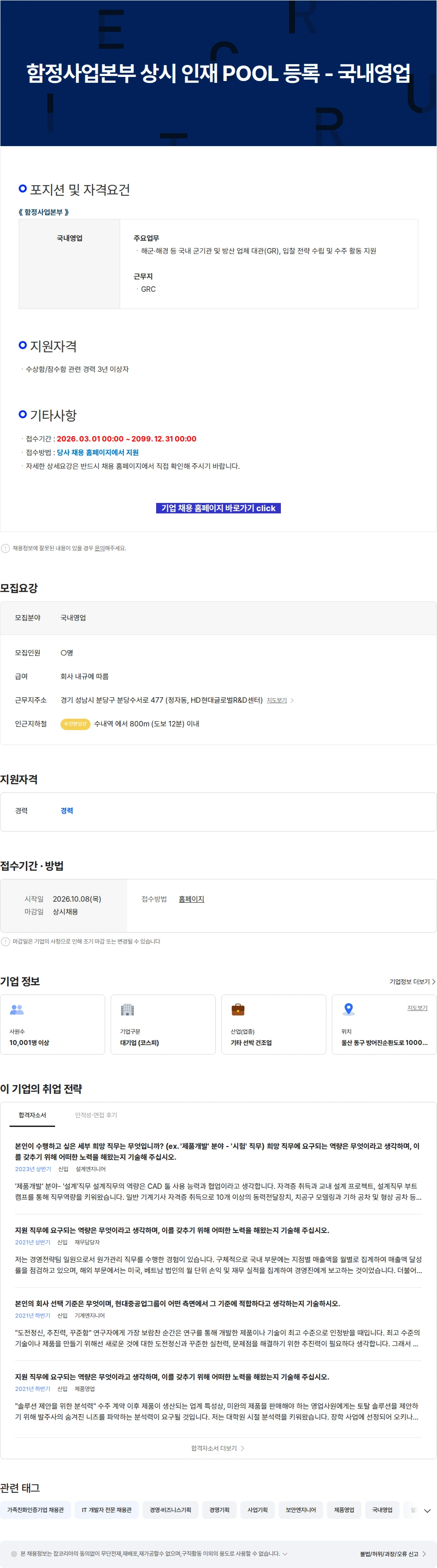Click the 대기업 (코스피) company type value
437x1568 pixels.
pyautogui.click(x=139, y=1042)
